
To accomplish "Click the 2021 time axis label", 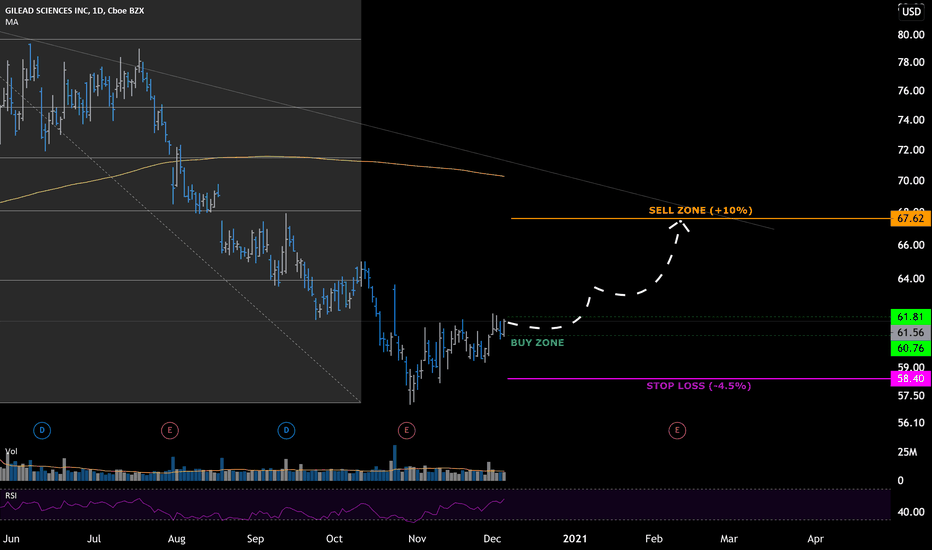I will click(x=575, y=539).
